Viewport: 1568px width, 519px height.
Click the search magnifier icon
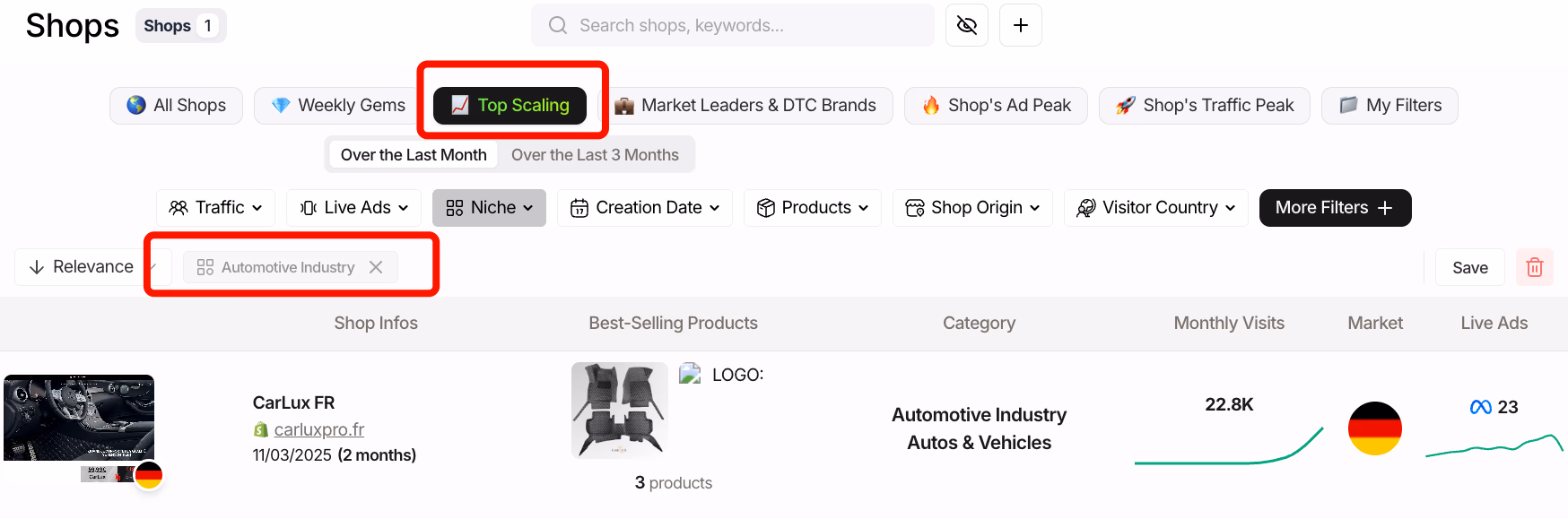pyautogui.click(x=557, y=24)
